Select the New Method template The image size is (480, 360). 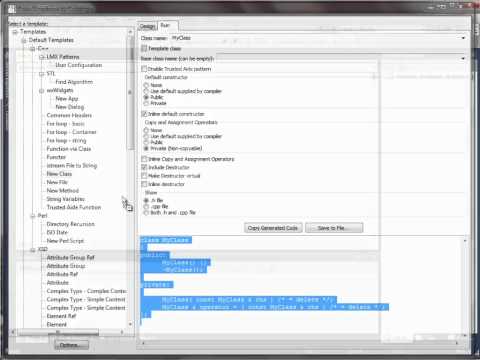[x=62, y=191]
